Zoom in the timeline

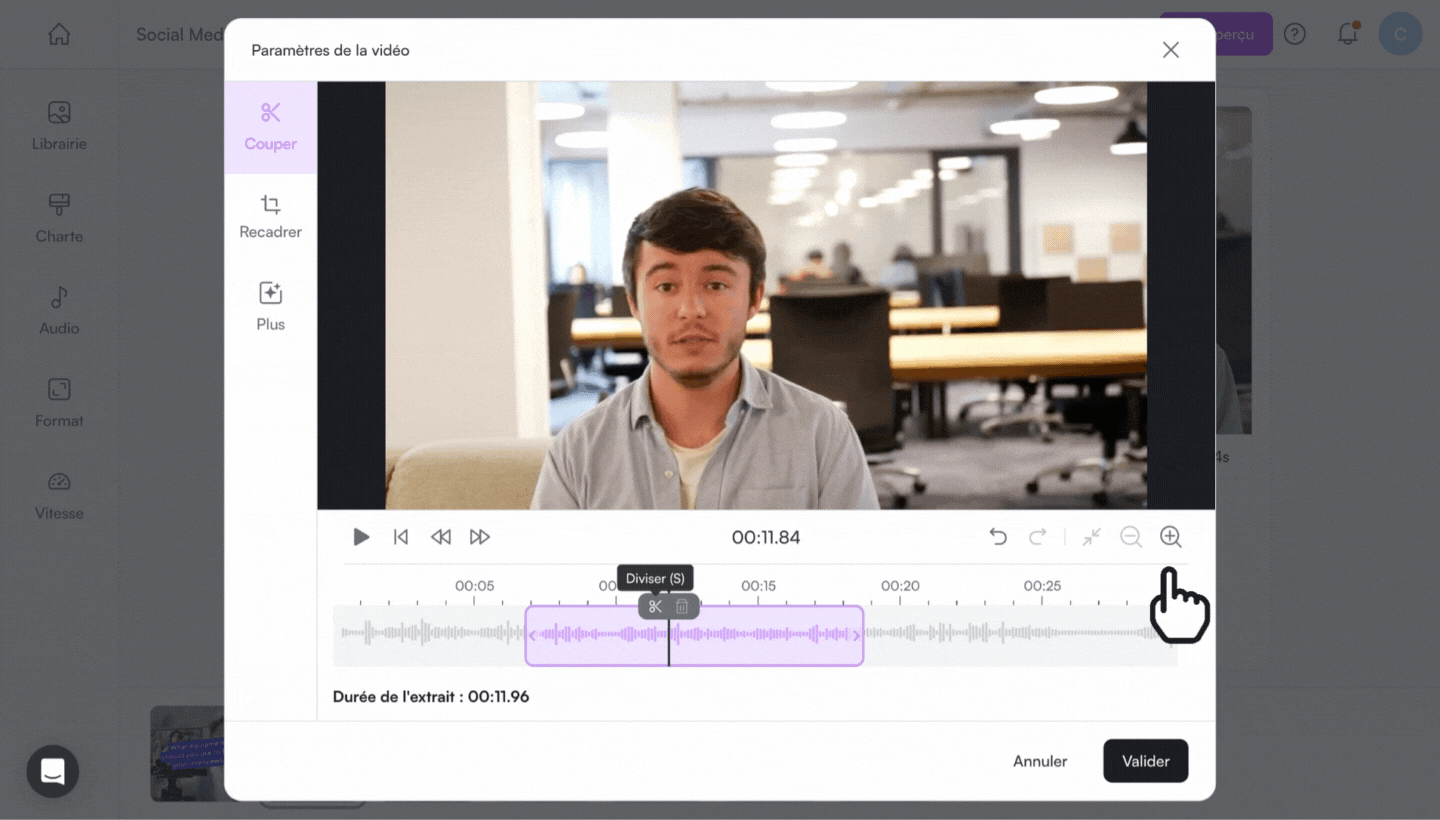point(1171,537)
